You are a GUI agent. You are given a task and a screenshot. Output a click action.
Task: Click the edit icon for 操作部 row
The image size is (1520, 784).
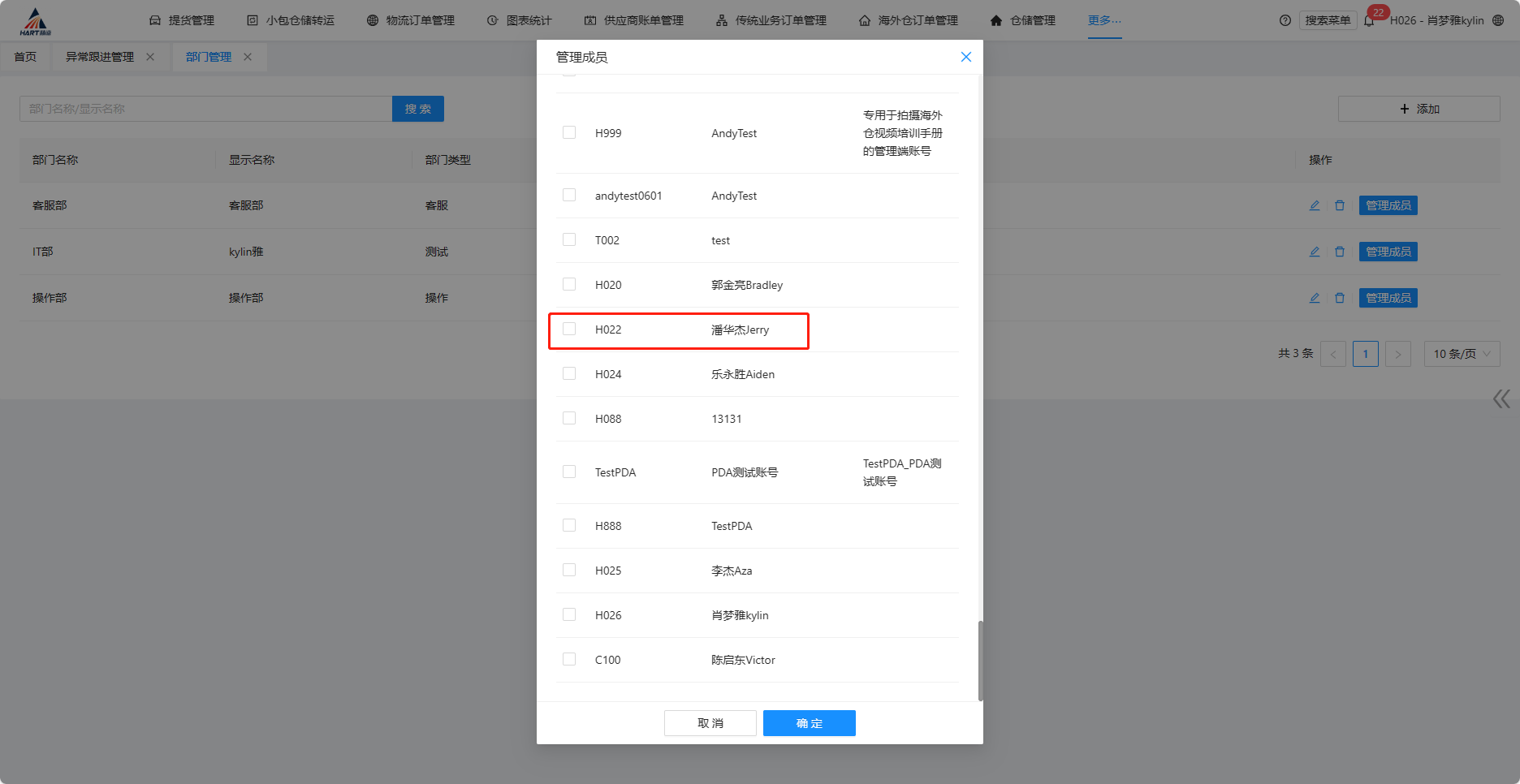click(1315, 299)
